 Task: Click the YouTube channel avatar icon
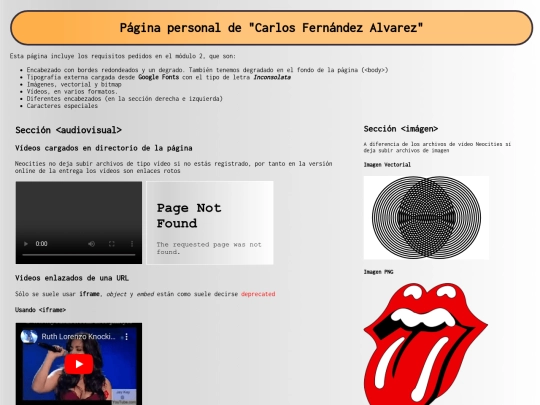coord(29,336)
